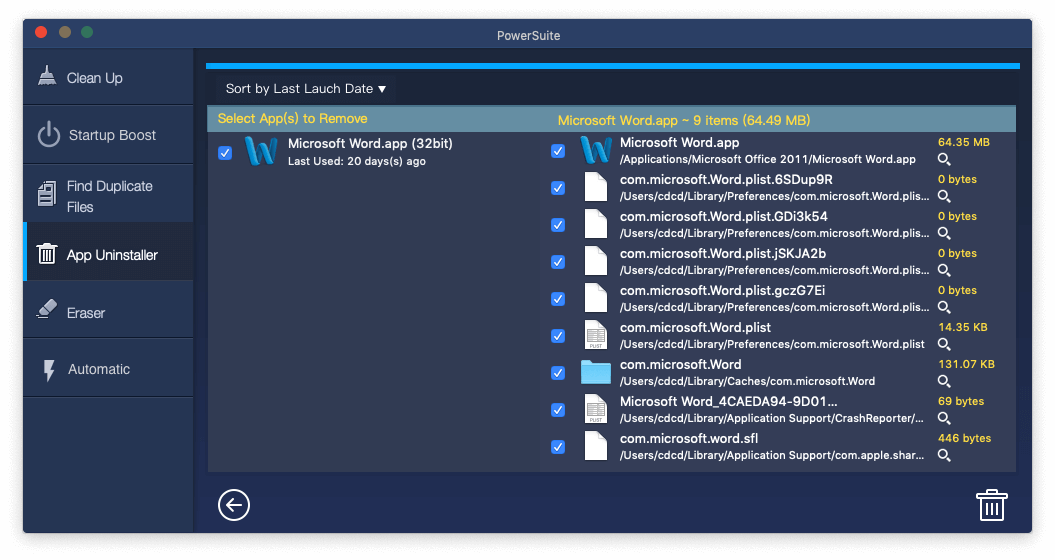1055x560 pixels.
Task: Uncheck com.microsoft.word.sfl item
Action: point(558,447)
